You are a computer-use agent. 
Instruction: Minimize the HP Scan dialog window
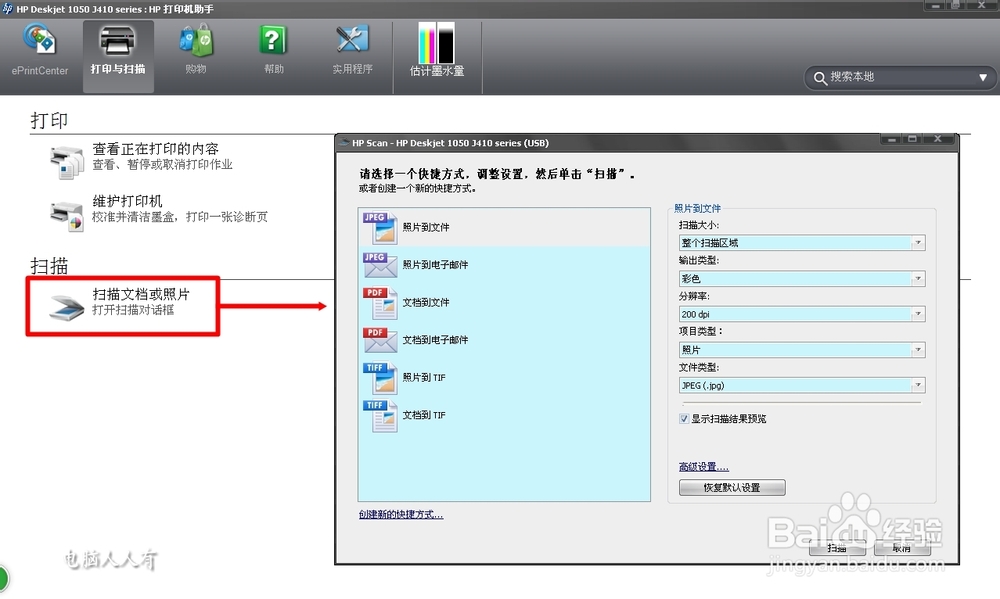point(892,139)
